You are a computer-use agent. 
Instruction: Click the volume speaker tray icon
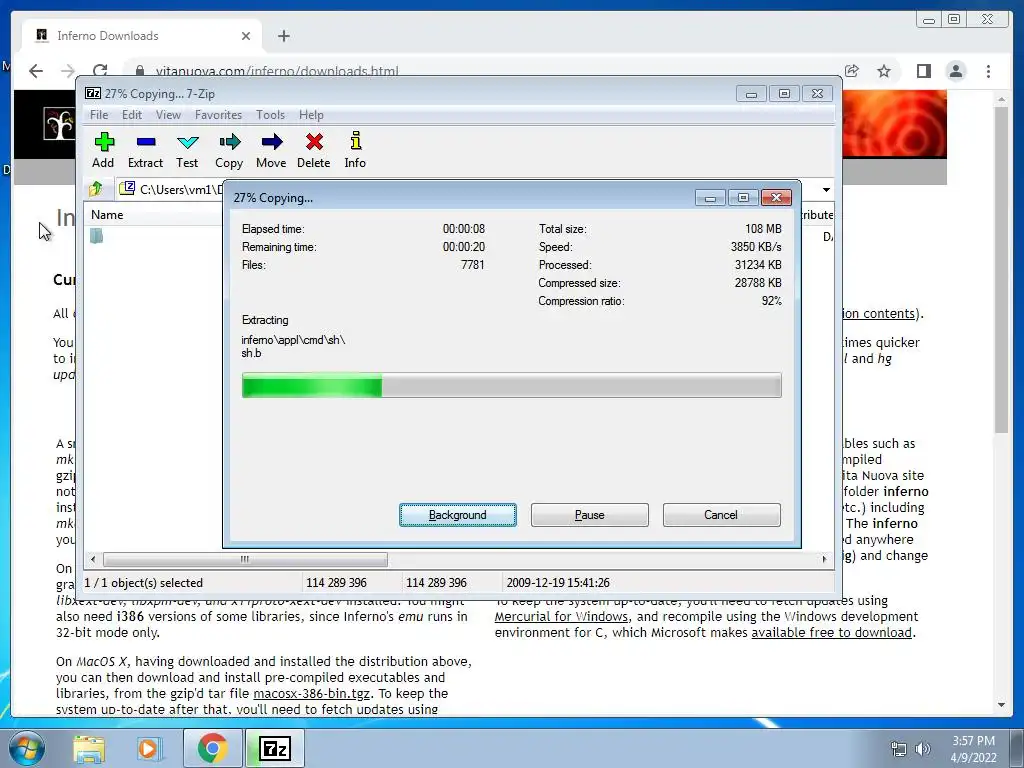(x=923, y=749)
